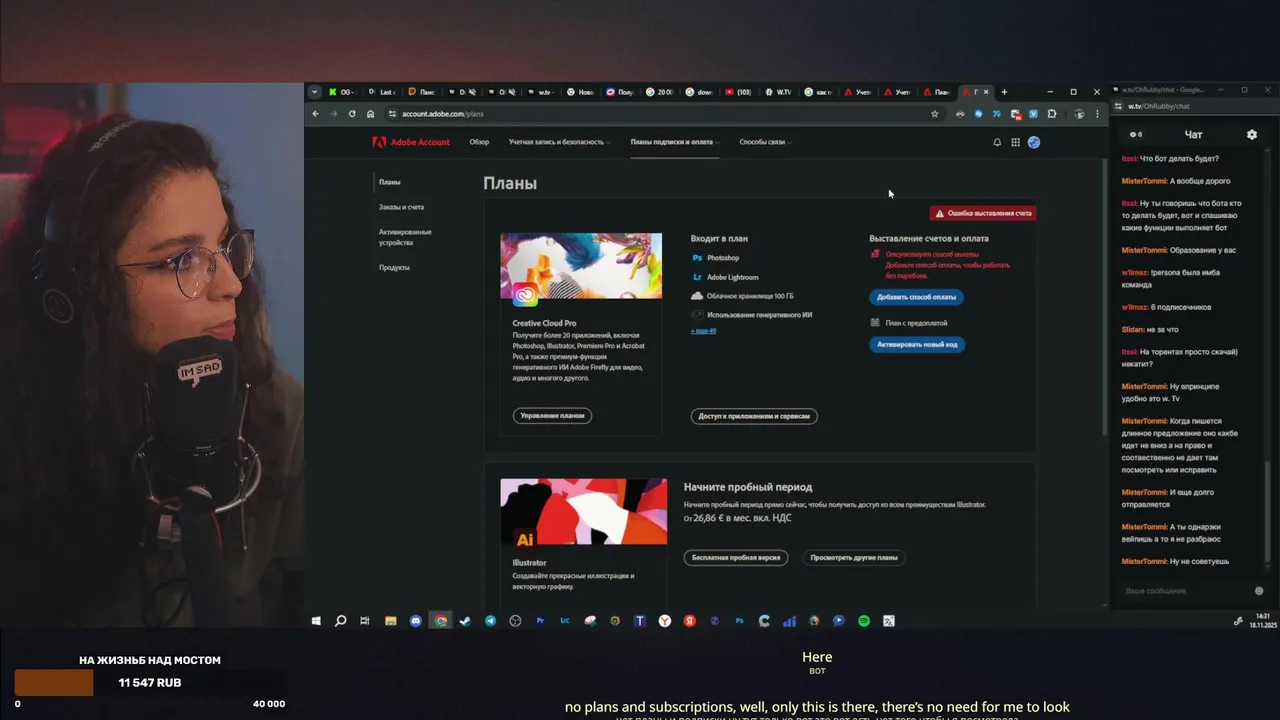Click the chat URL bar w.tv/OhRubby/chat
Screen dimensions: 1280x720
[x=1159, y=106]
